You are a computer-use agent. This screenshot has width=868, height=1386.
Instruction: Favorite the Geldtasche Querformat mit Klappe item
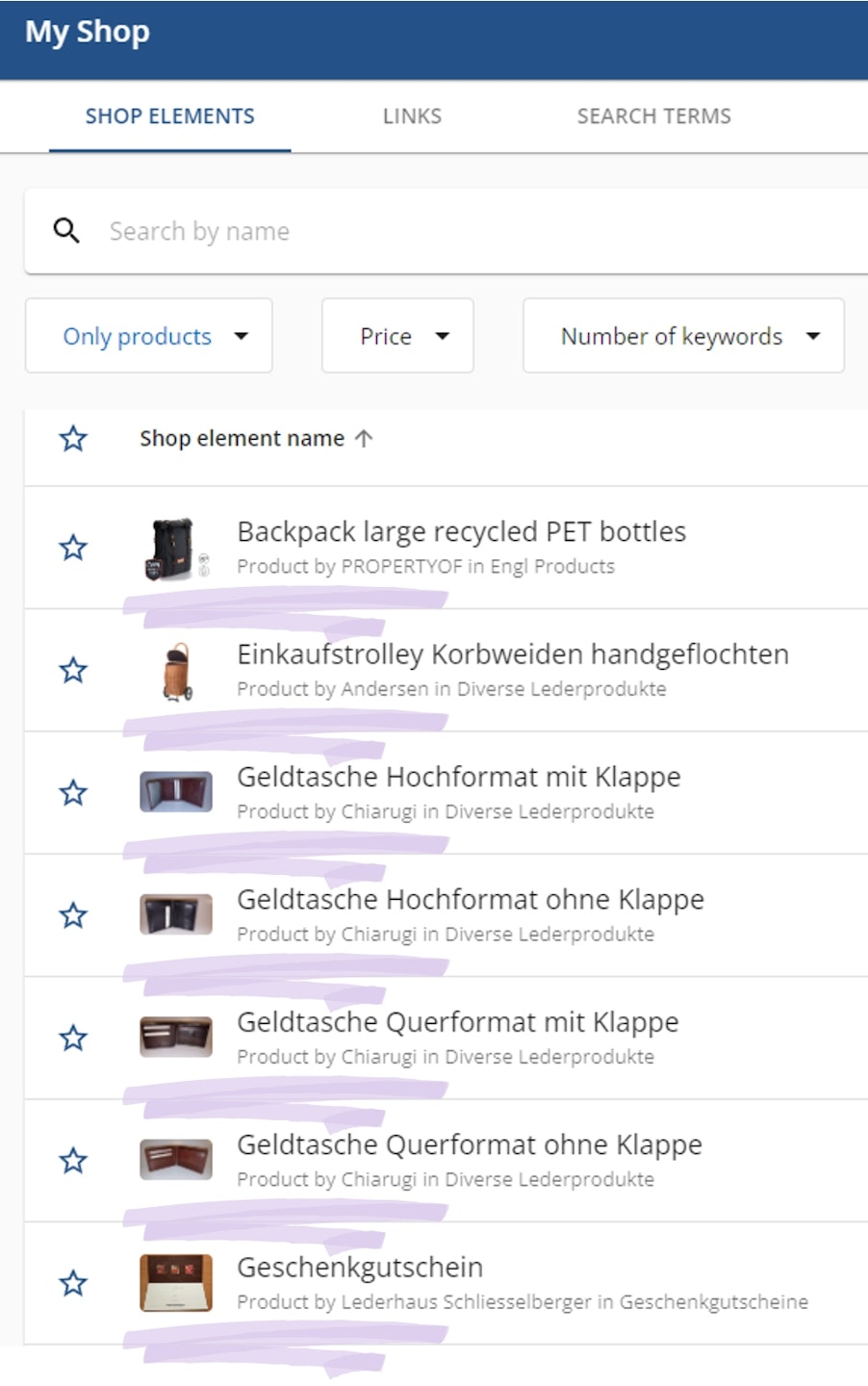[73, 1039]
